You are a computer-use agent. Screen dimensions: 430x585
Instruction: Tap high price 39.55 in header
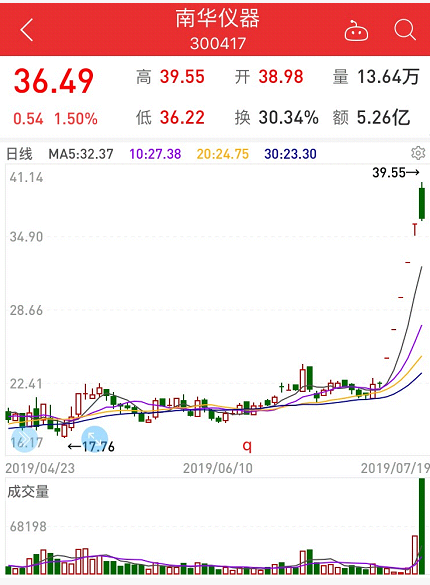click(182, 77)
